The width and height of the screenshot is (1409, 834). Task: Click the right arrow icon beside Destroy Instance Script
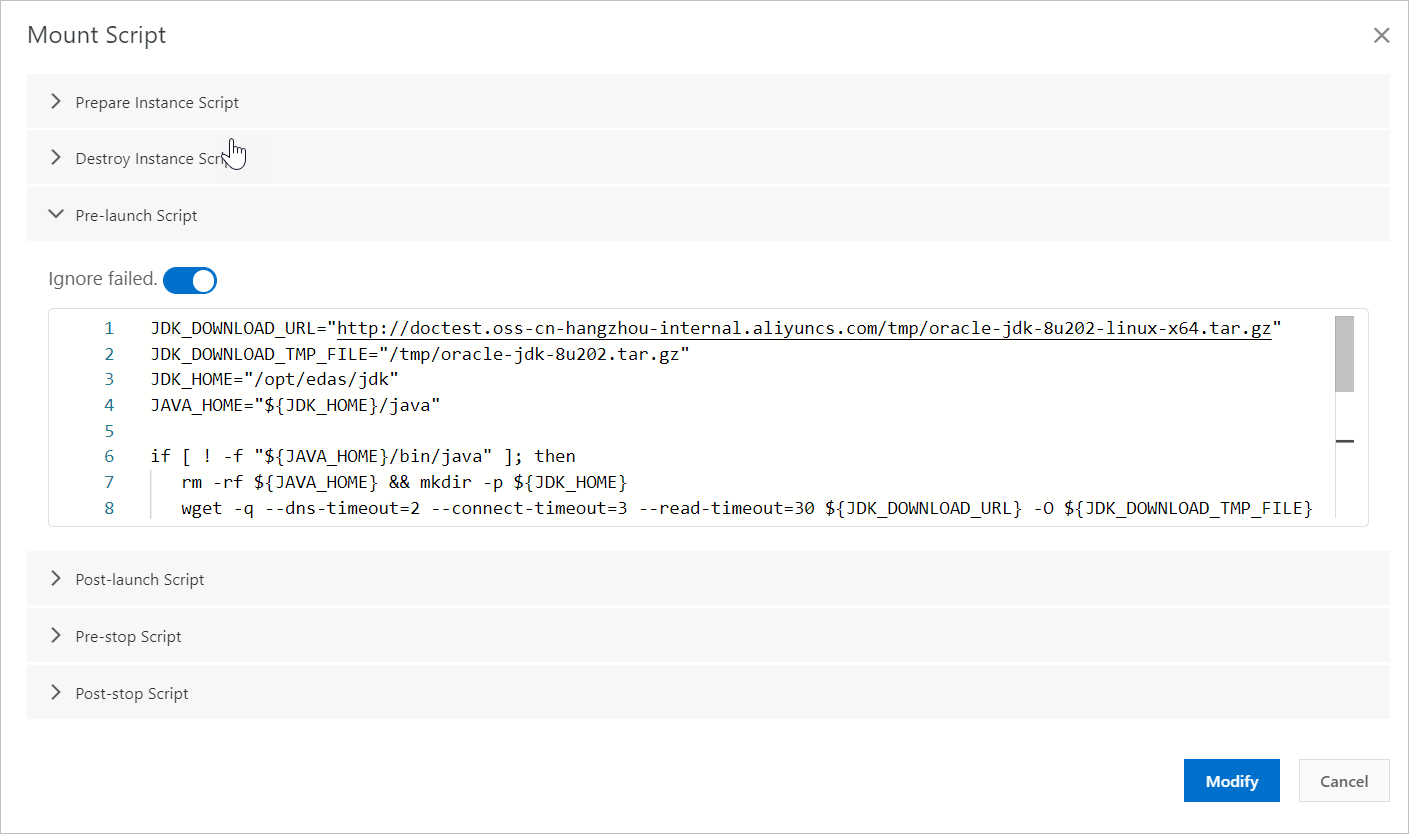coord(56,157)
